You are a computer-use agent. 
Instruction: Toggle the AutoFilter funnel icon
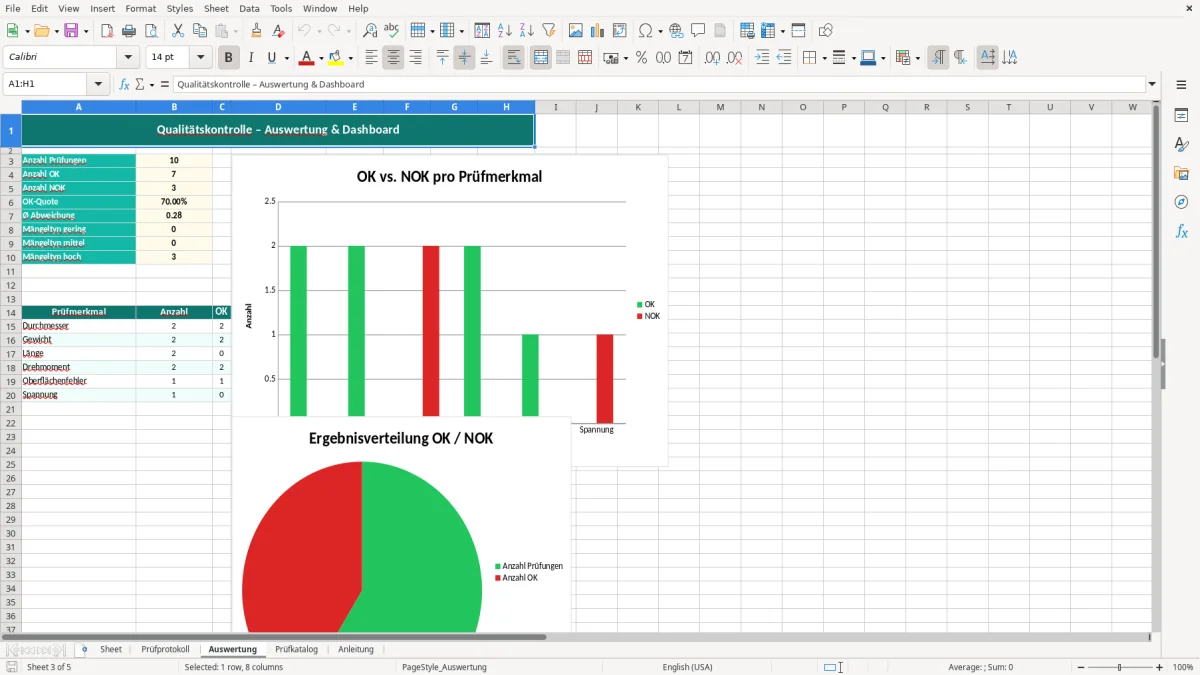[x=549, y=31]
